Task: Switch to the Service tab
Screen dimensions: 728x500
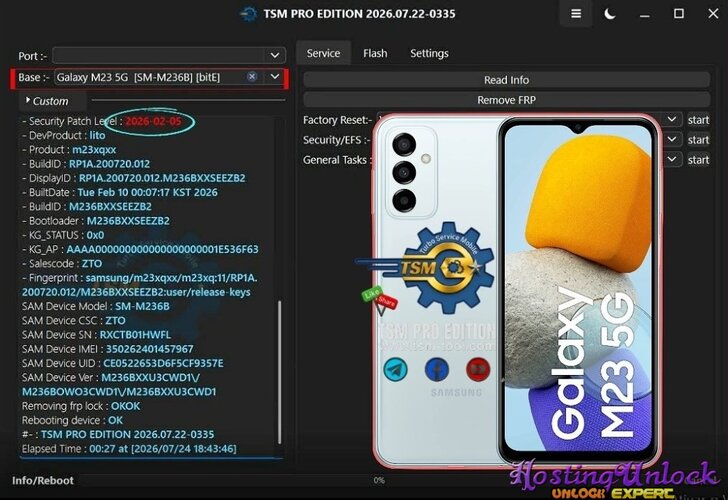Action: coord(323,53)
